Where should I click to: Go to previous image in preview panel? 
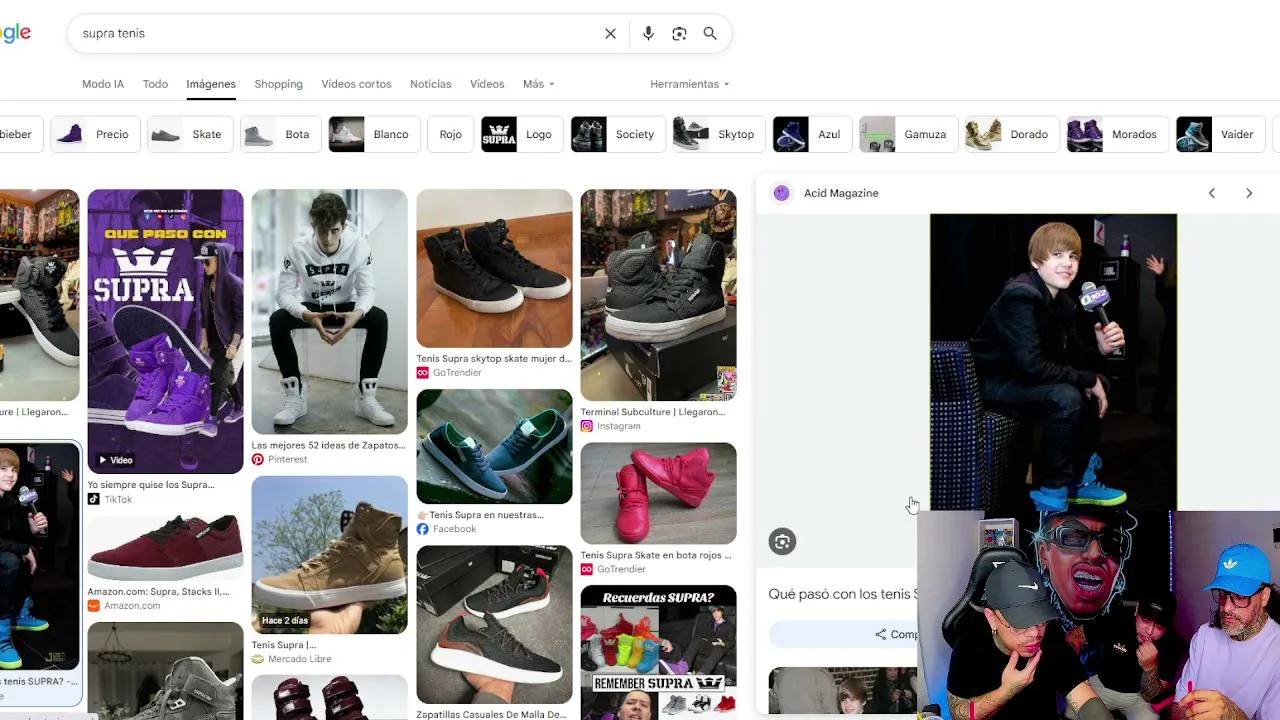(x=1212, y=193)
